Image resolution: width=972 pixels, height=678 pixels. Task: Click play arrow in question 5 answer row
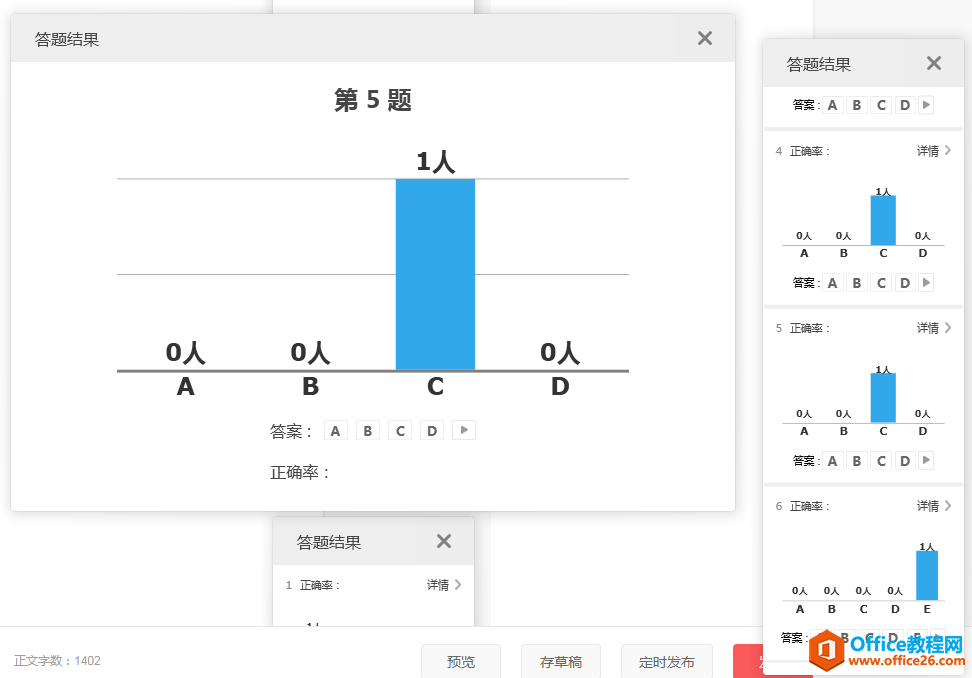tap(926, 460)
